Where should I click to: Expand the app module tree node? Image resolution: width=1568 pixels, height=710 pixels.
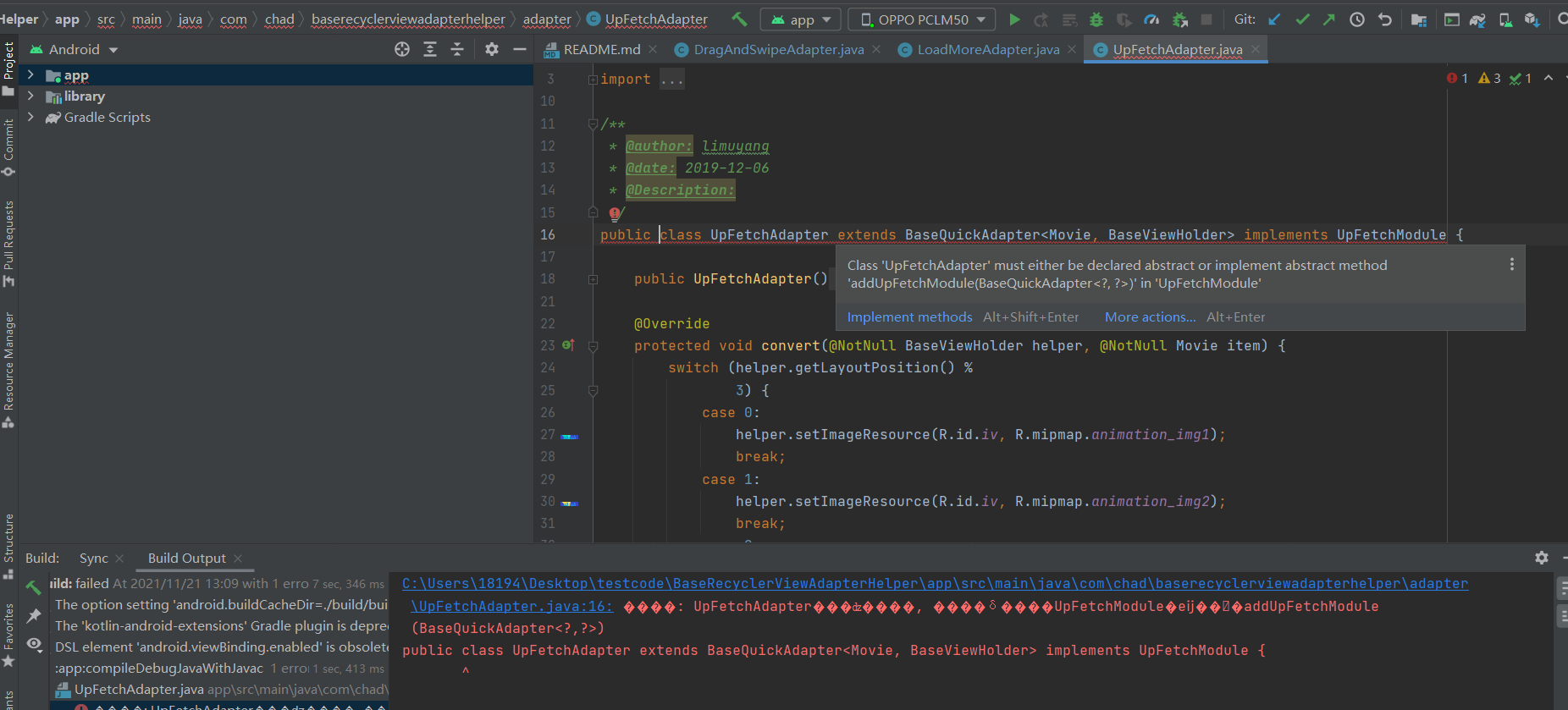tap(30, 75)
